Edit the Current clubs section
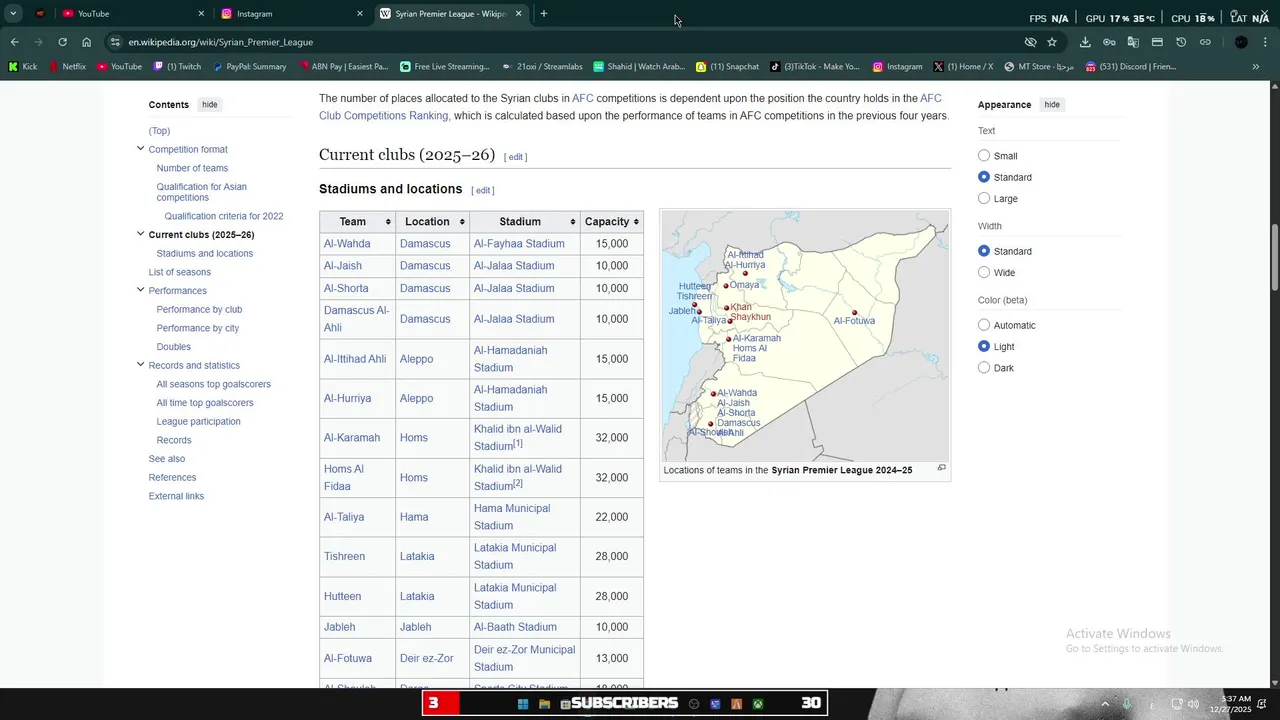Viewport: 1280px width, 720px height. coord(516,157)
